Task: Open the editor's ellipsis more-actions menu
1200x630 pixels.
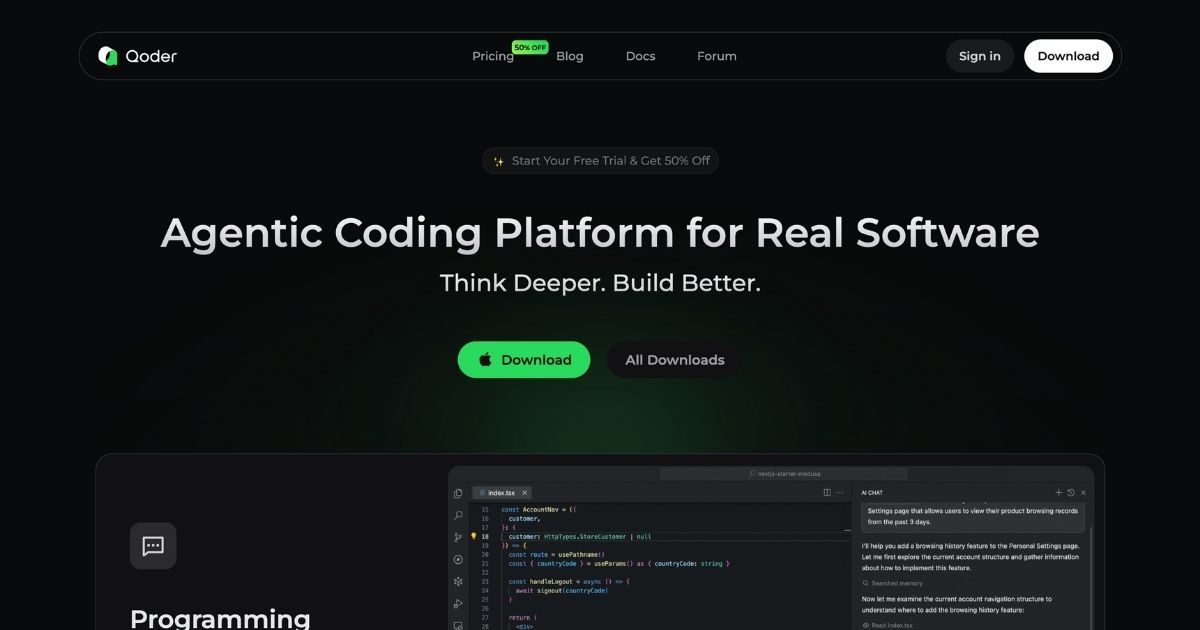Action: (x=840, y=492)
